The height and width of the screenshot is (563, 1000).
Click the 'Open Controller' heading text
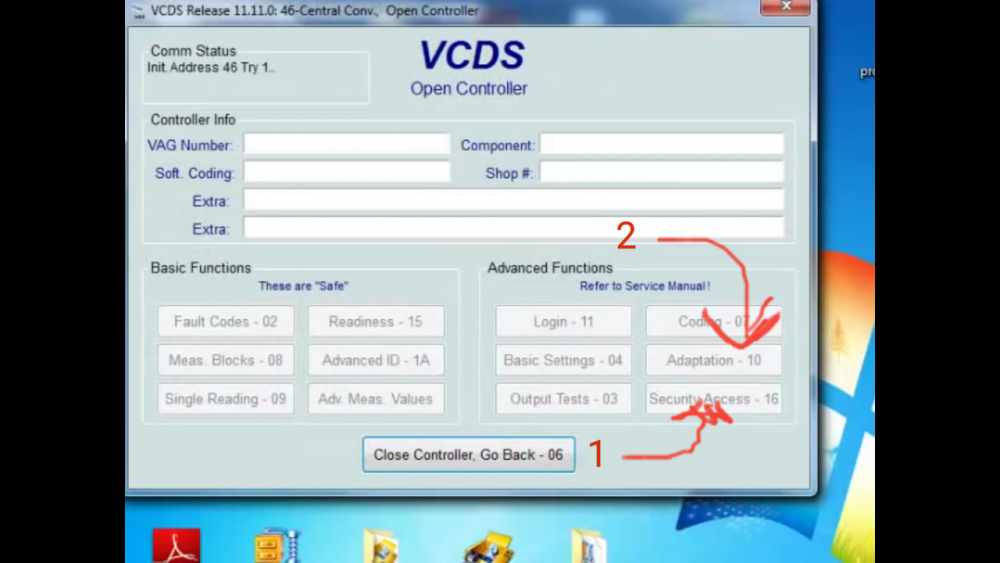[x=469, y=89]
